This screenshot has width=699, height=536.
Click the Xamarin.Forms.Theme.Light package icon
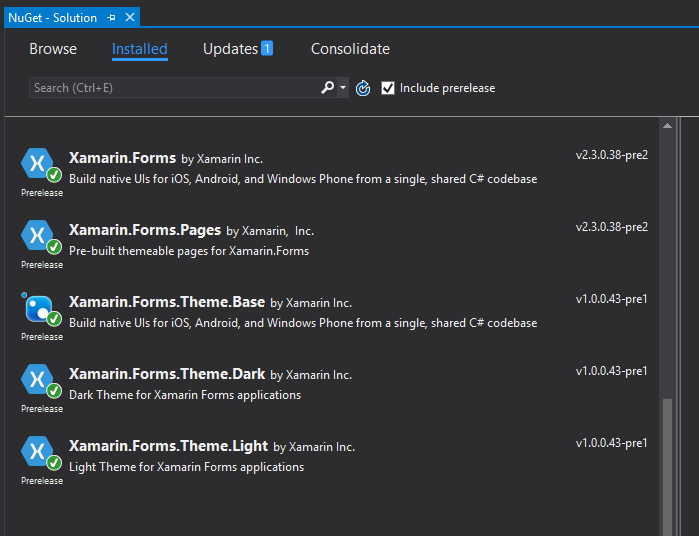tap(41, 453)
